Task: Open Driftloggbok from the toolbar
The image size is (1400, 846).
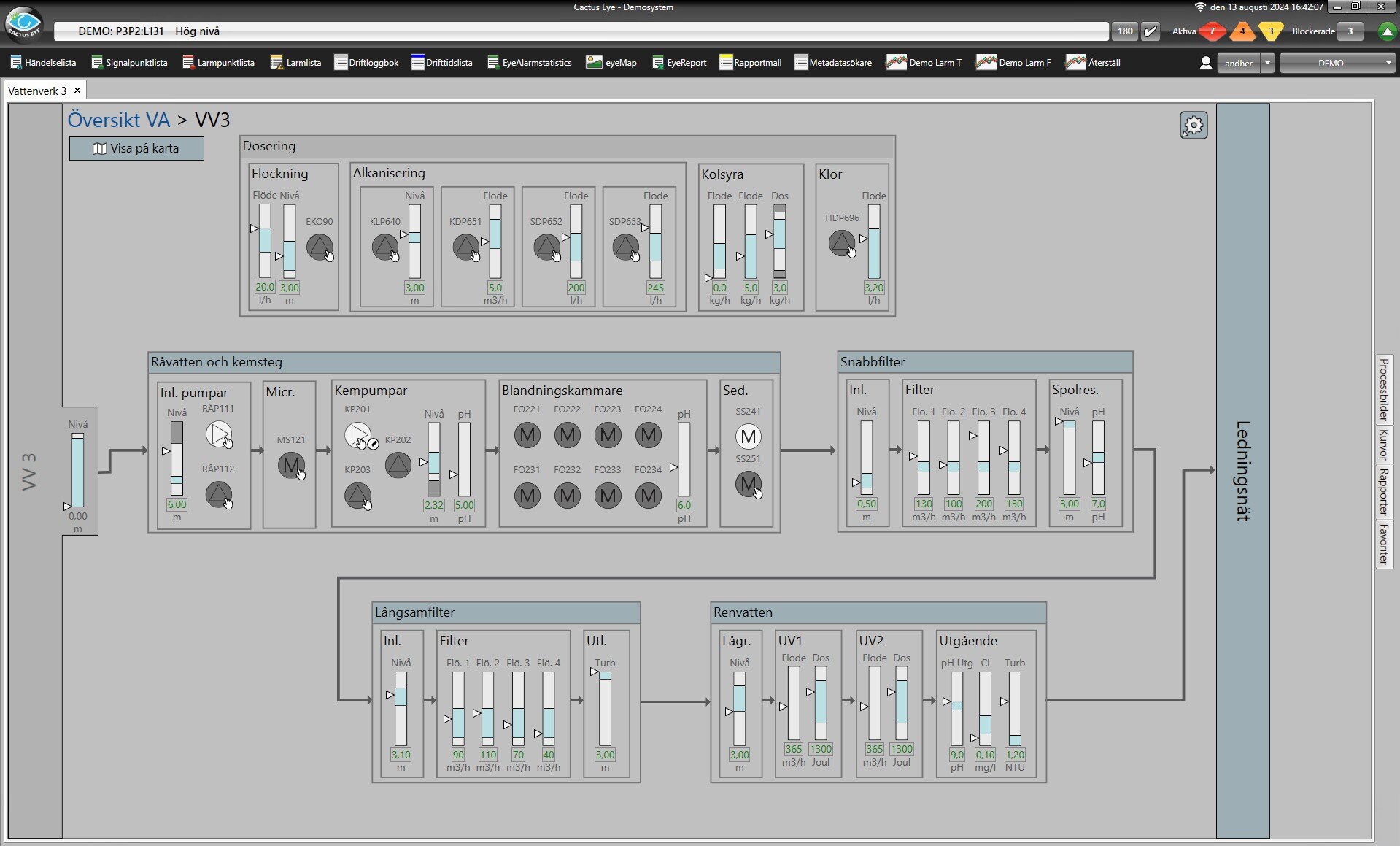Action: pyautogui.click(x=366, y=63)
